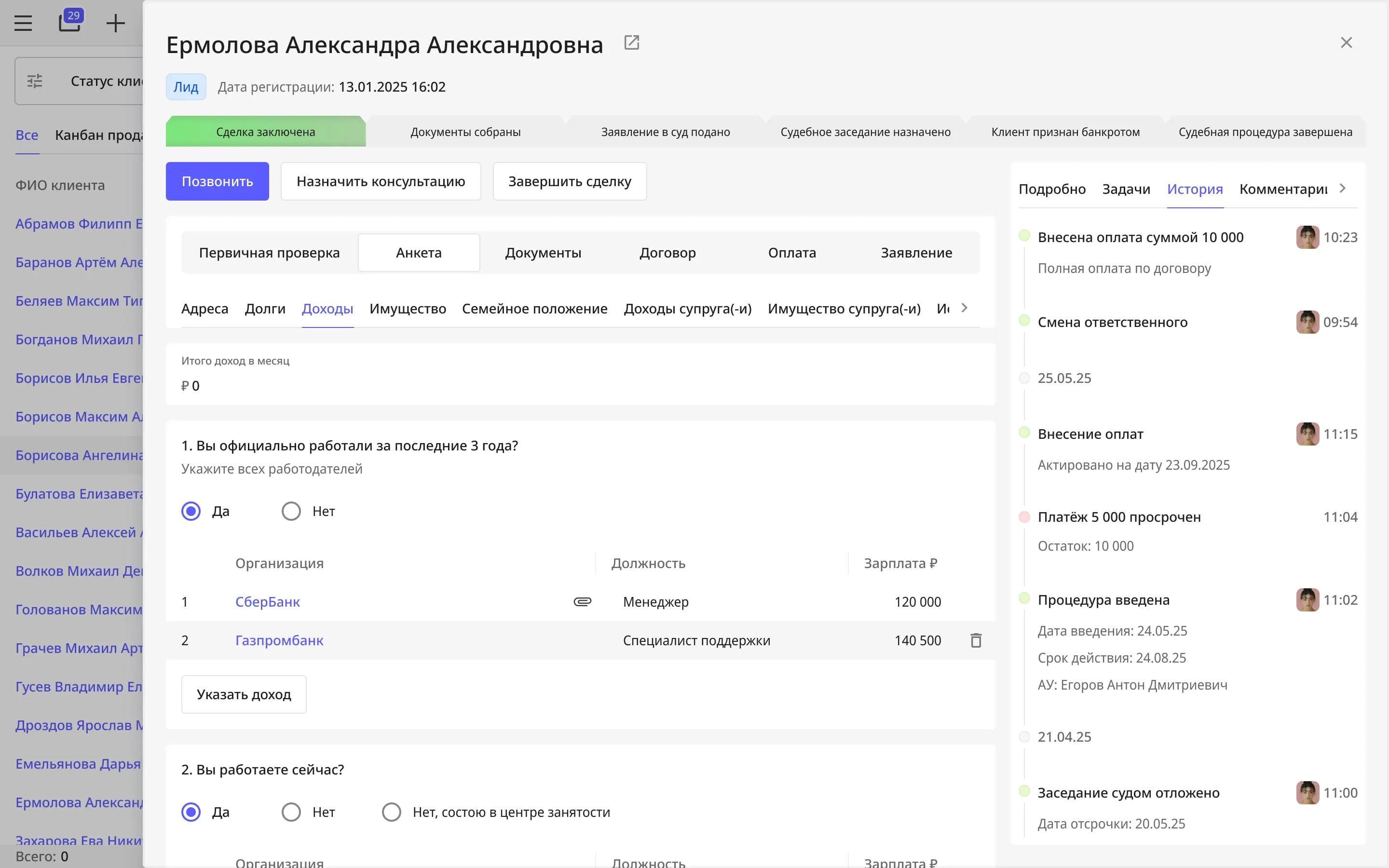Expand more questionnaire subtabs with chevron
This screenshot has height=868, width=1389.
tap(964, 308)
